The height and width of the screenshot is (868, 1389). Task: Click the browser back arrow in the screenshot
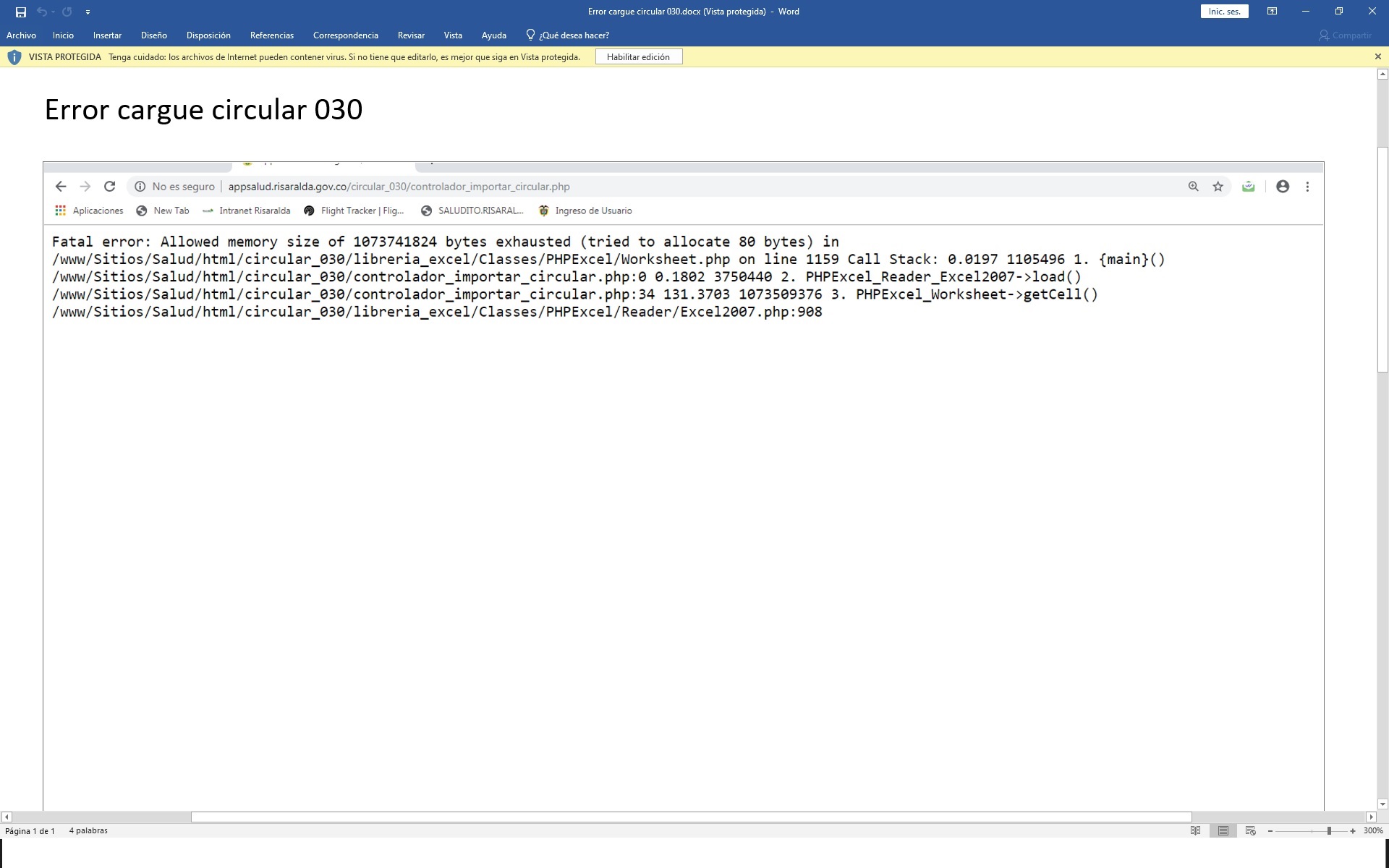61,187
